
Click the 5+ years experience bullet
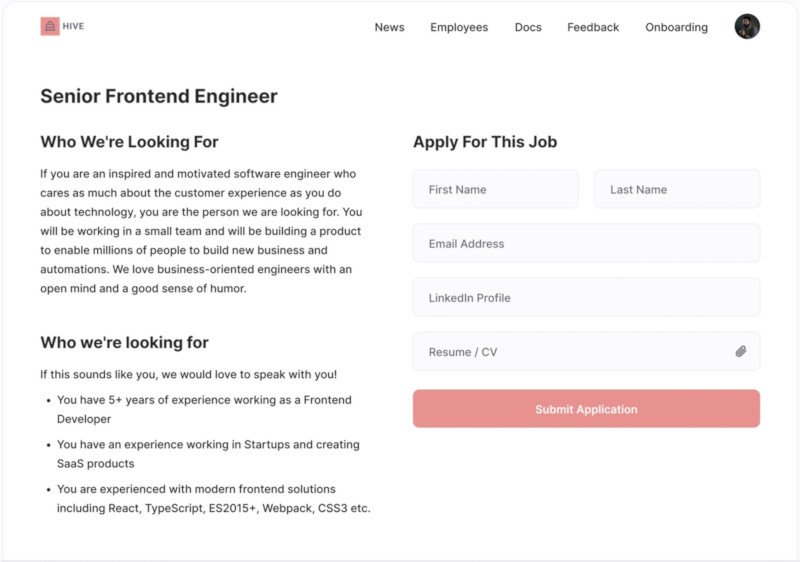point(204,409)
